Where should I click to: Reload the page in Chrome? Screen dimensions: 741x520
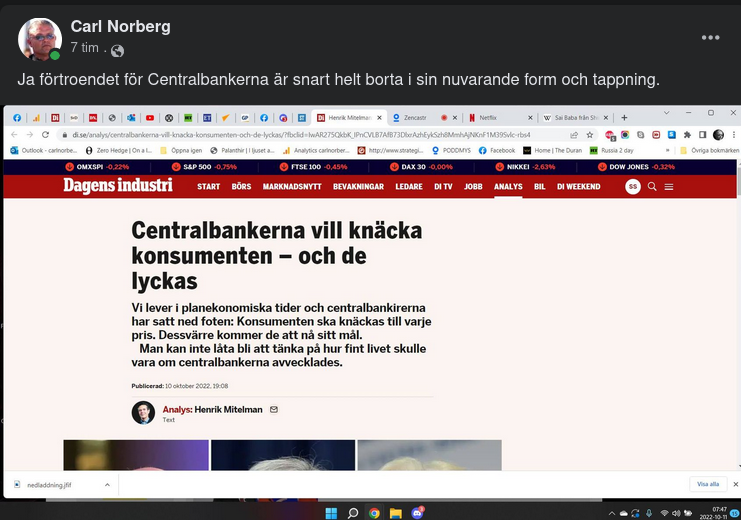click(x=45, y=135)
